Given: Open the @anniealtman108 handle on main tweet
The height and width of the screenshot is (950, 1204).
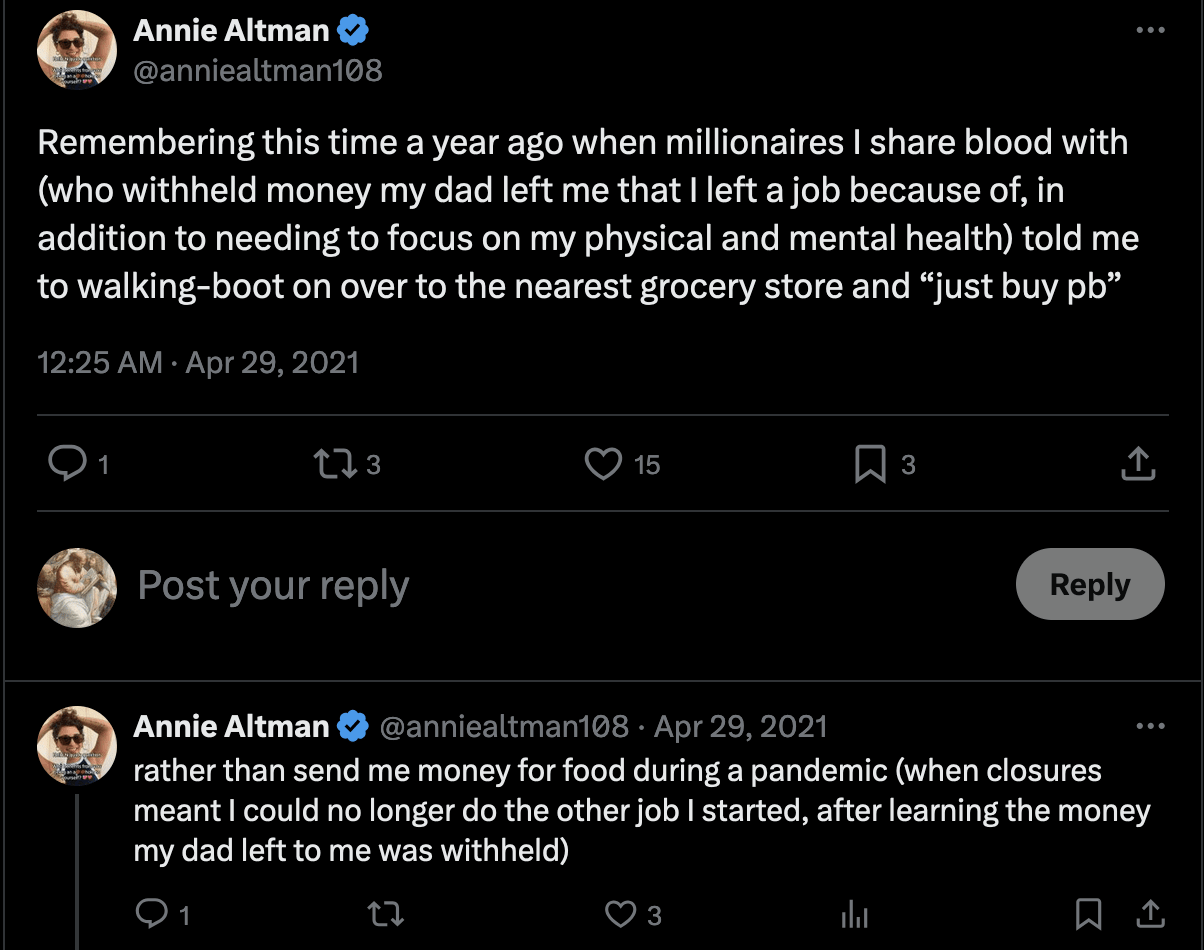Looking at the screenshot, I should (257, 70).
